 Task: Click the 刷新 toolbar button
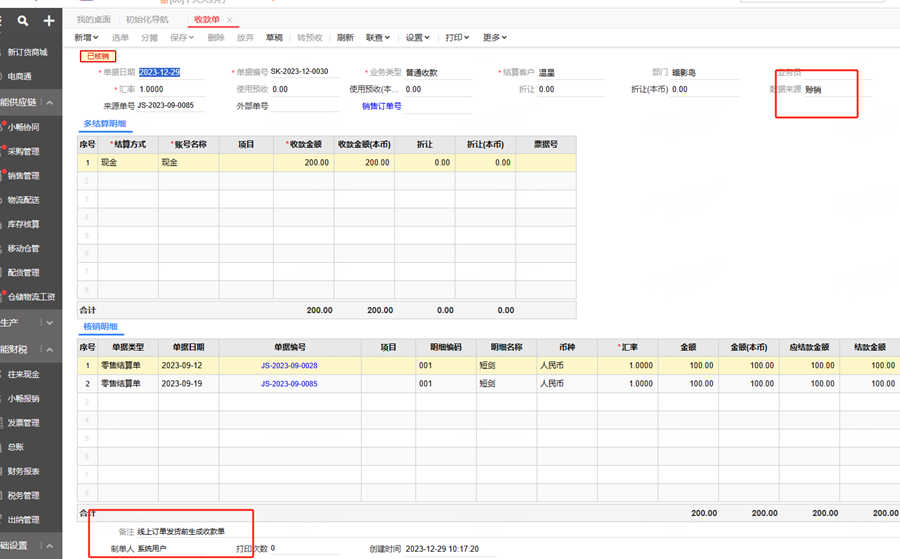[345, 38]
